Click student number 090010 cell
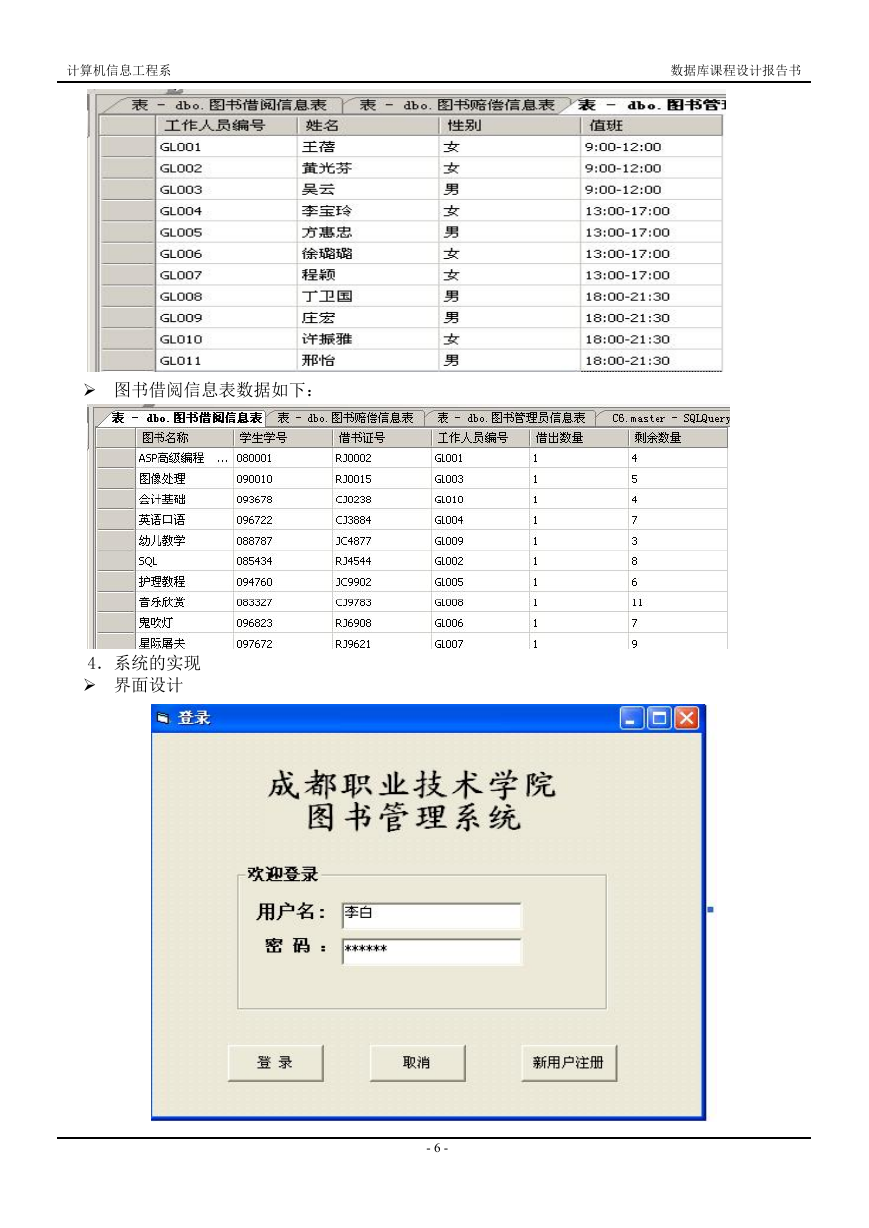Screen dimensions: 869x1228 click(282, 479)
